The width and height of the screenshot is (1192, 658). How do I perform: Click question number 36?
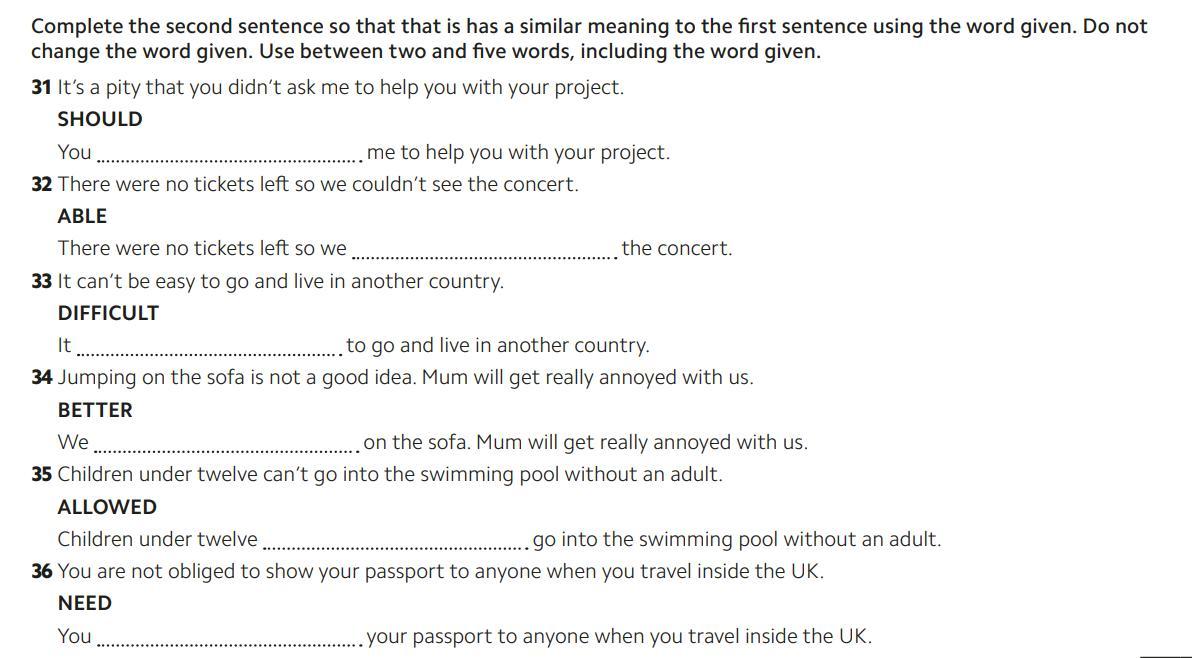(41, 571)
